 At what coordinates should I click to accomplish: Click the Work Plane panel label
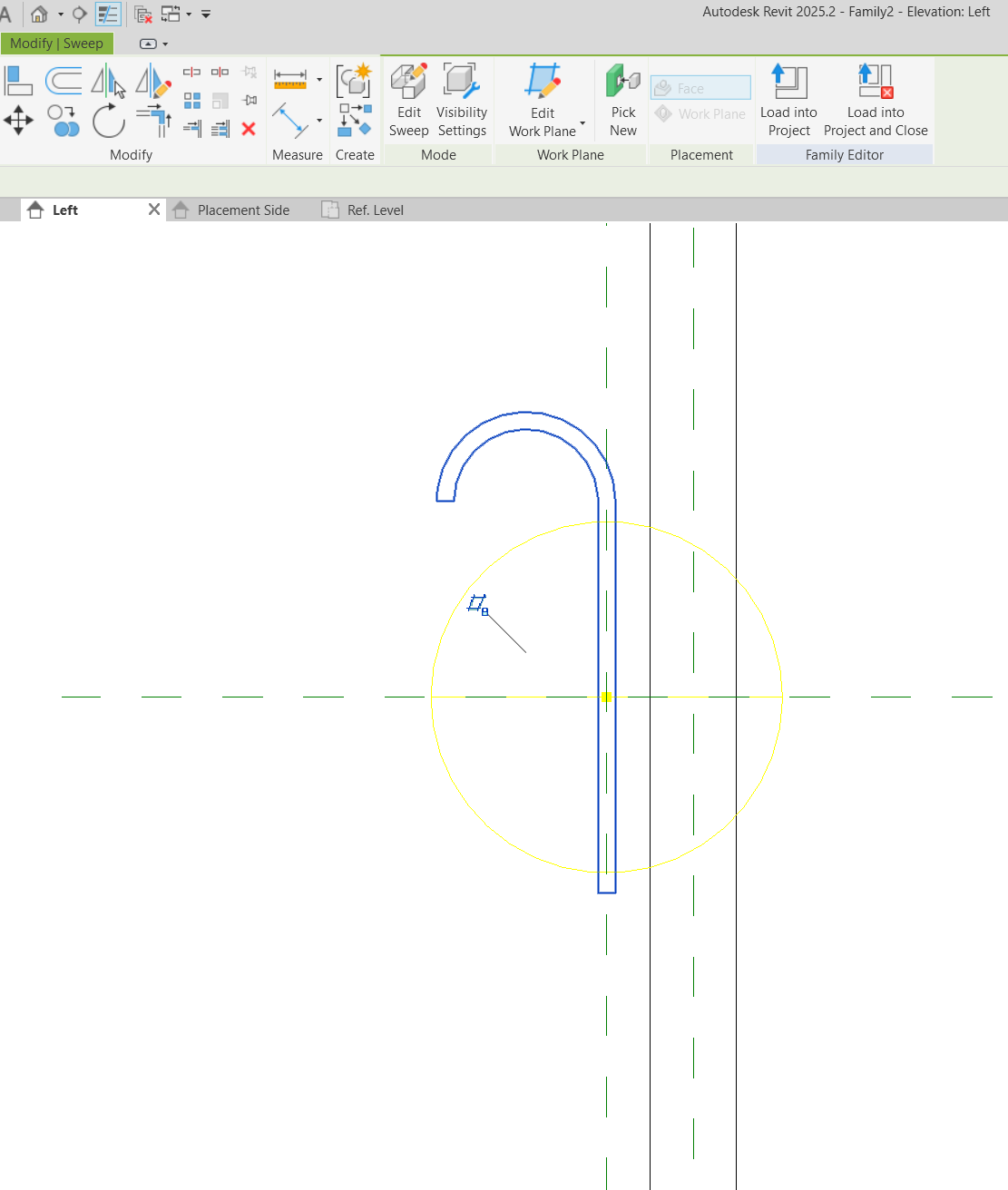(571, 155)
